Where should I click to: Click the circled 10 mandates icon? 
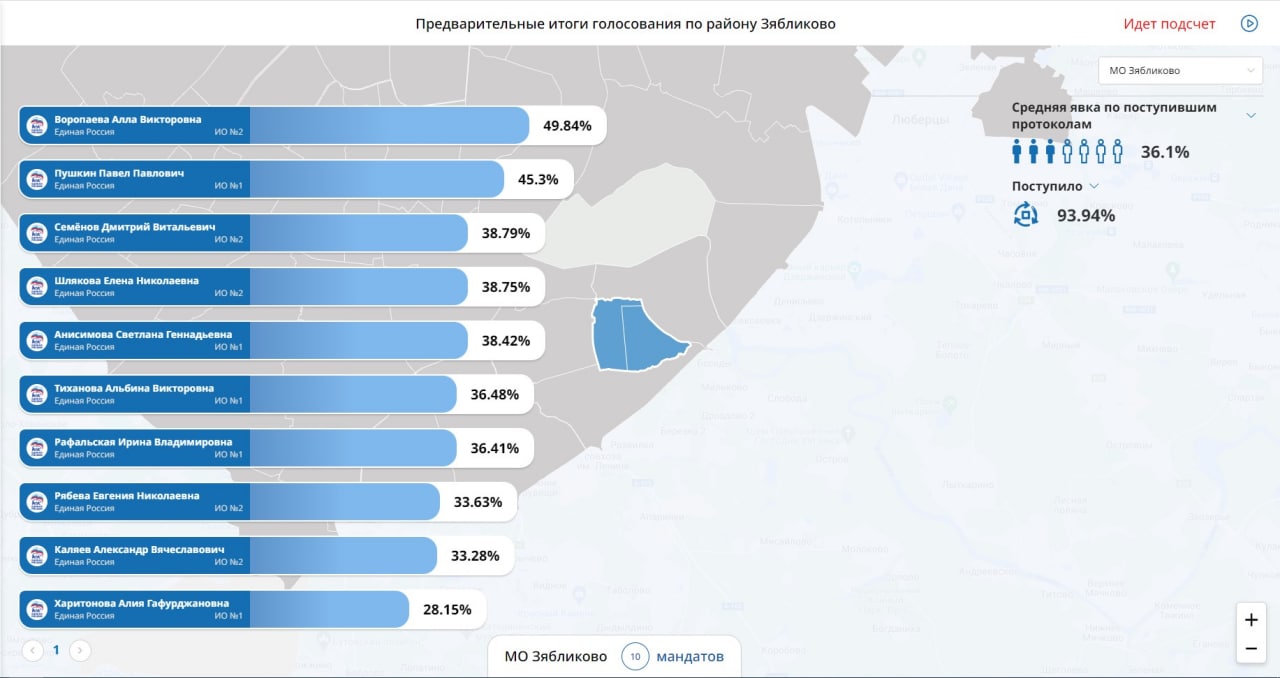pyautogui.click(x=635, y=657)
